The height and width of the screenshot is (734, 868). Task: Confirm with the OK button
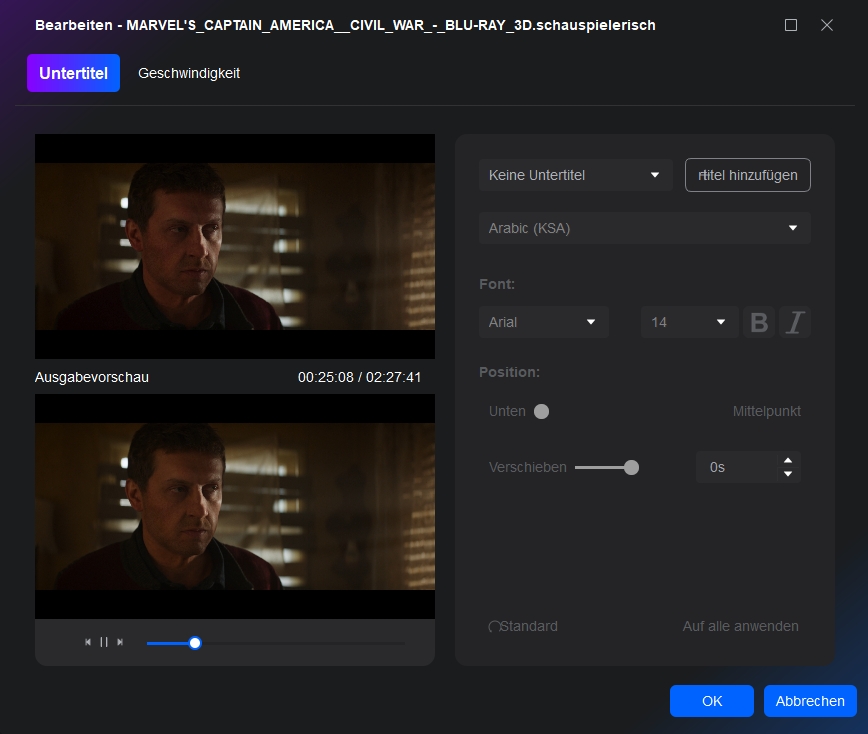[x=712, y=701]
